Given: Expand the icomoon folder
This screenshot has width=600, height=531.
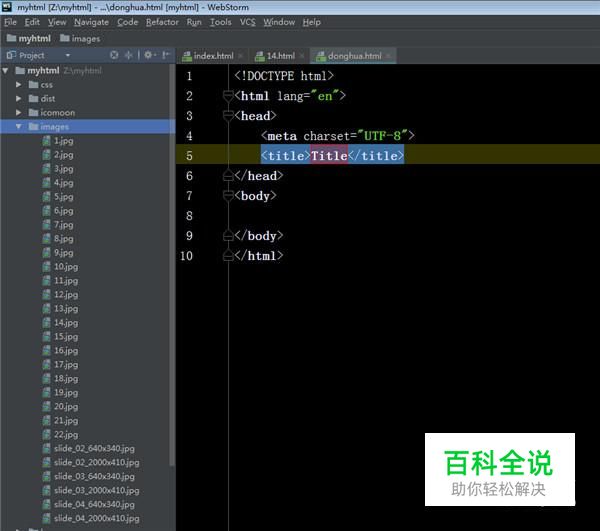Looking at the screenshot, I should pyautogui.click(x=18, y=112).
